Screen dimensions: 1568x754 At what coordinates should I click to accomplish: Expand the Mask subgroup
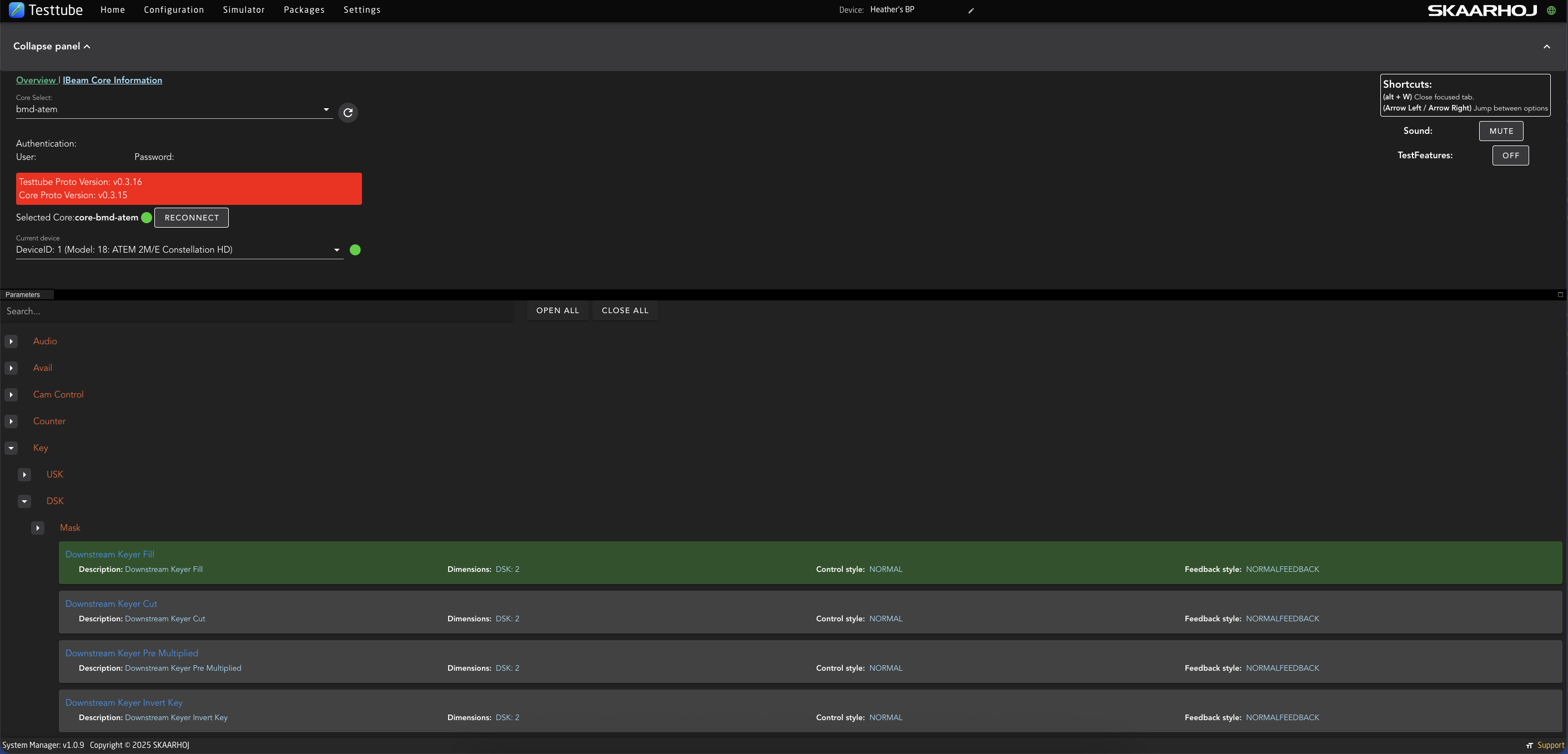point(38,527)
